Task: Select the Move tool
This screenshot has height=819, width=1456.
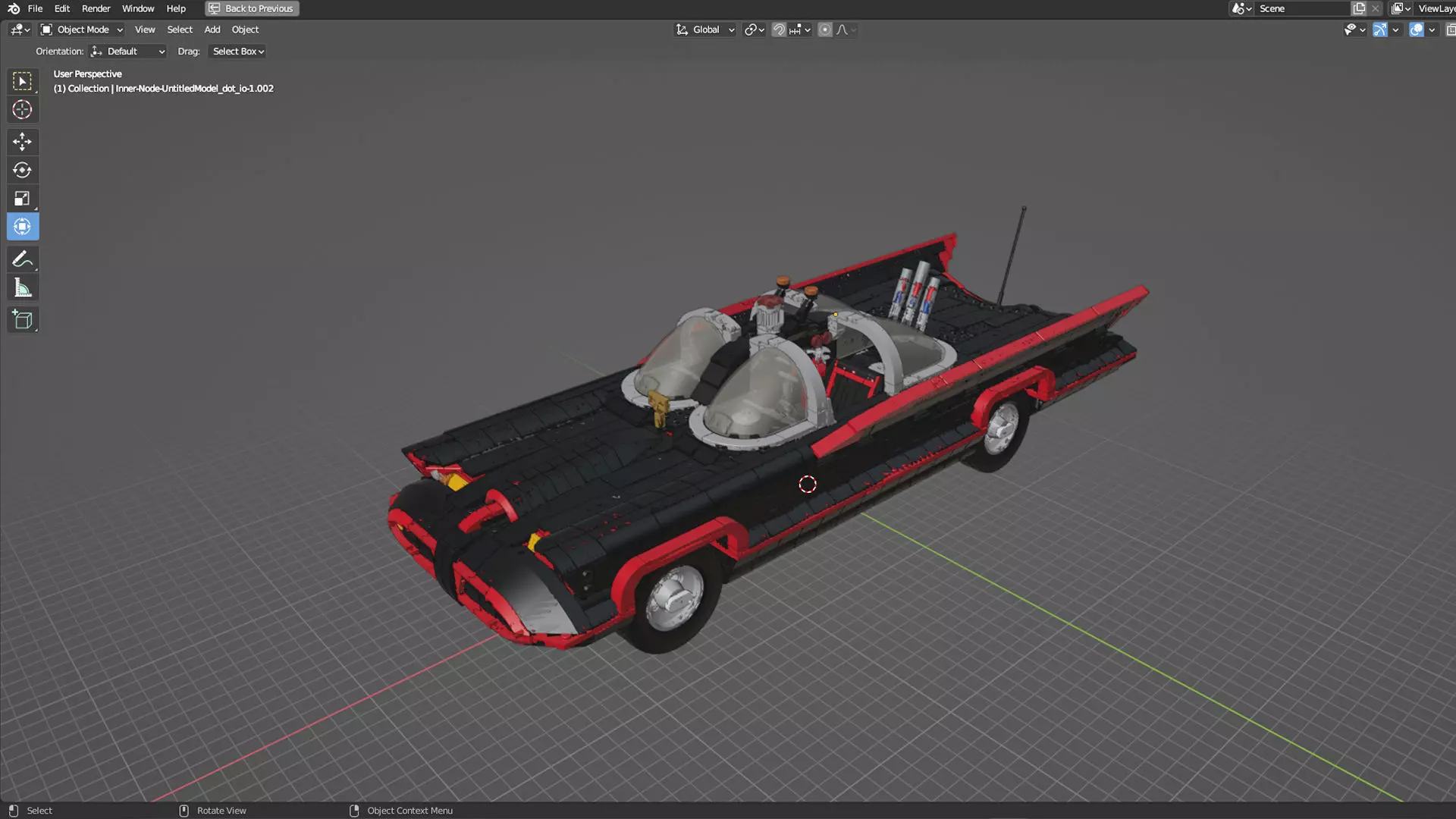Action: click(22, 142)
